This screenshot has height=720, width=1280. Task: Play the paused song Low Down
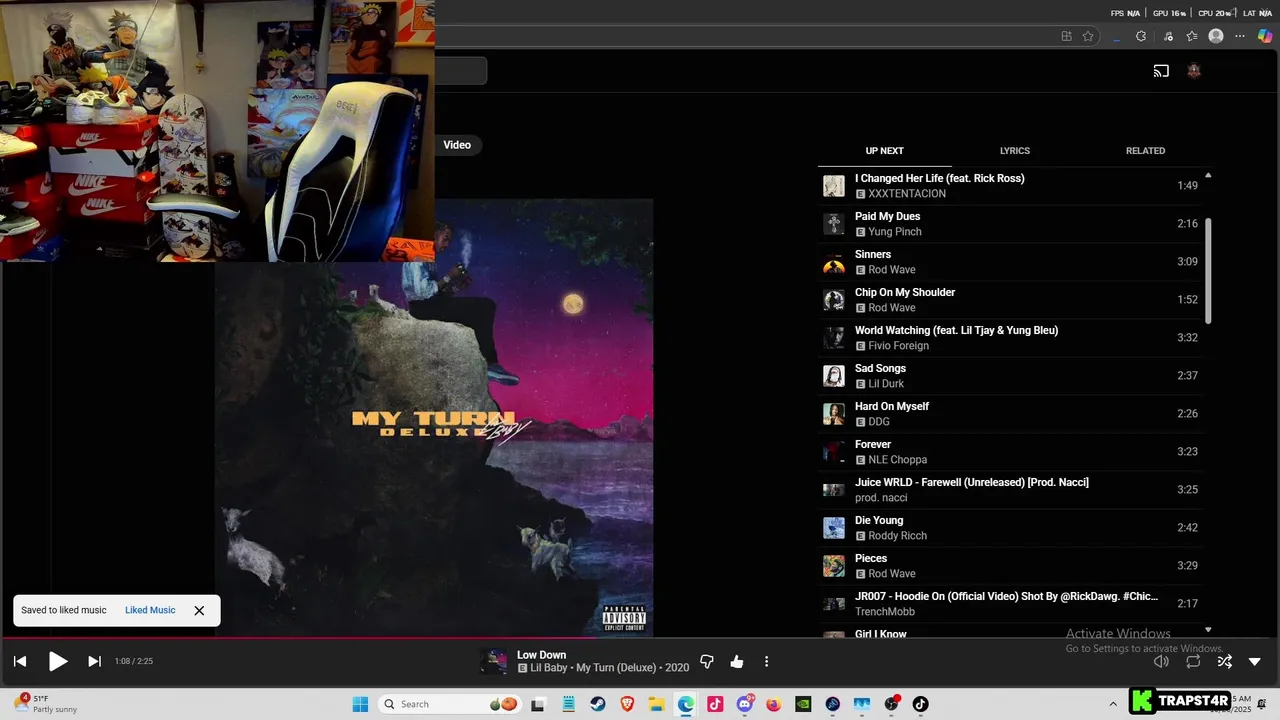point(58,661)
